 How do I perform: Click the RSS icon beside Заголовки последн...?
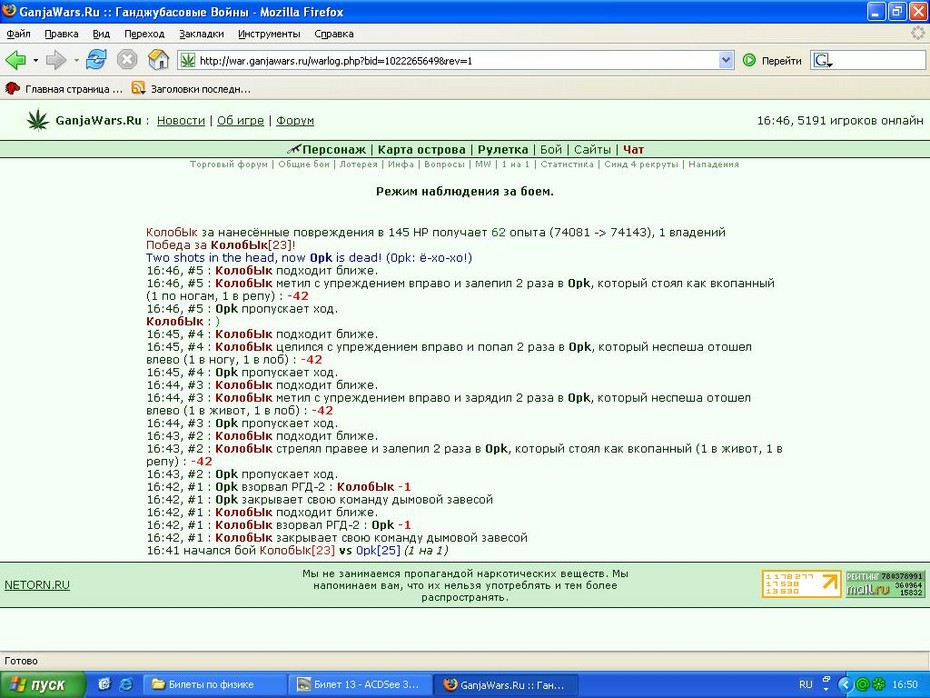[138, 88]
